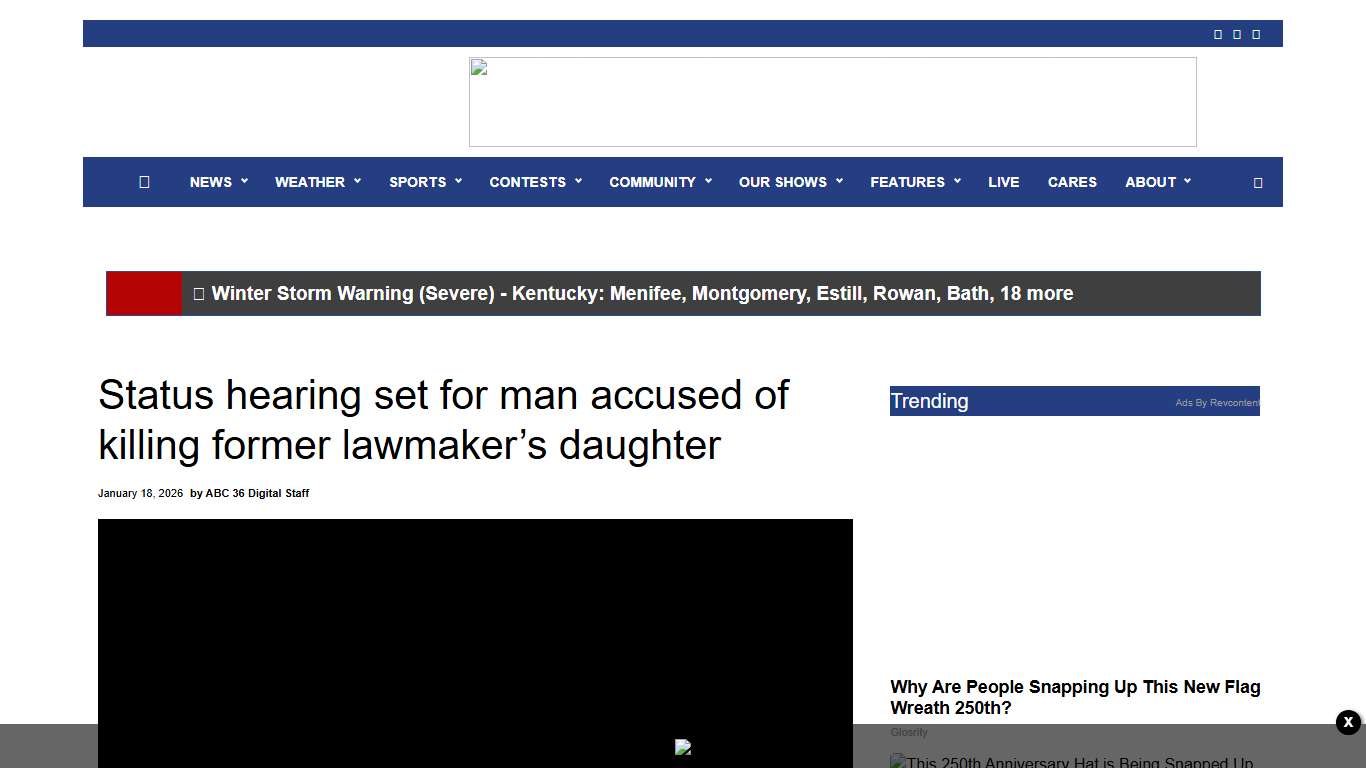The width and height of the screenshot is (1366, 768).
Task: Click the broken image icon in the video player
Action: pos(683,747)
